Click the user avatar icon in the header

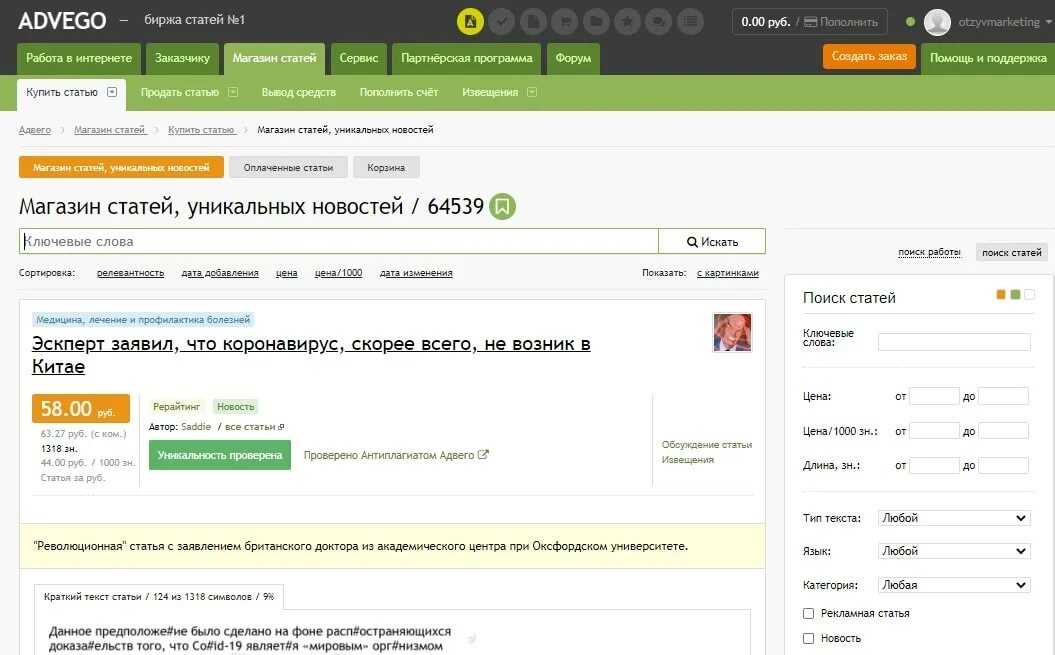coord(937,22)
